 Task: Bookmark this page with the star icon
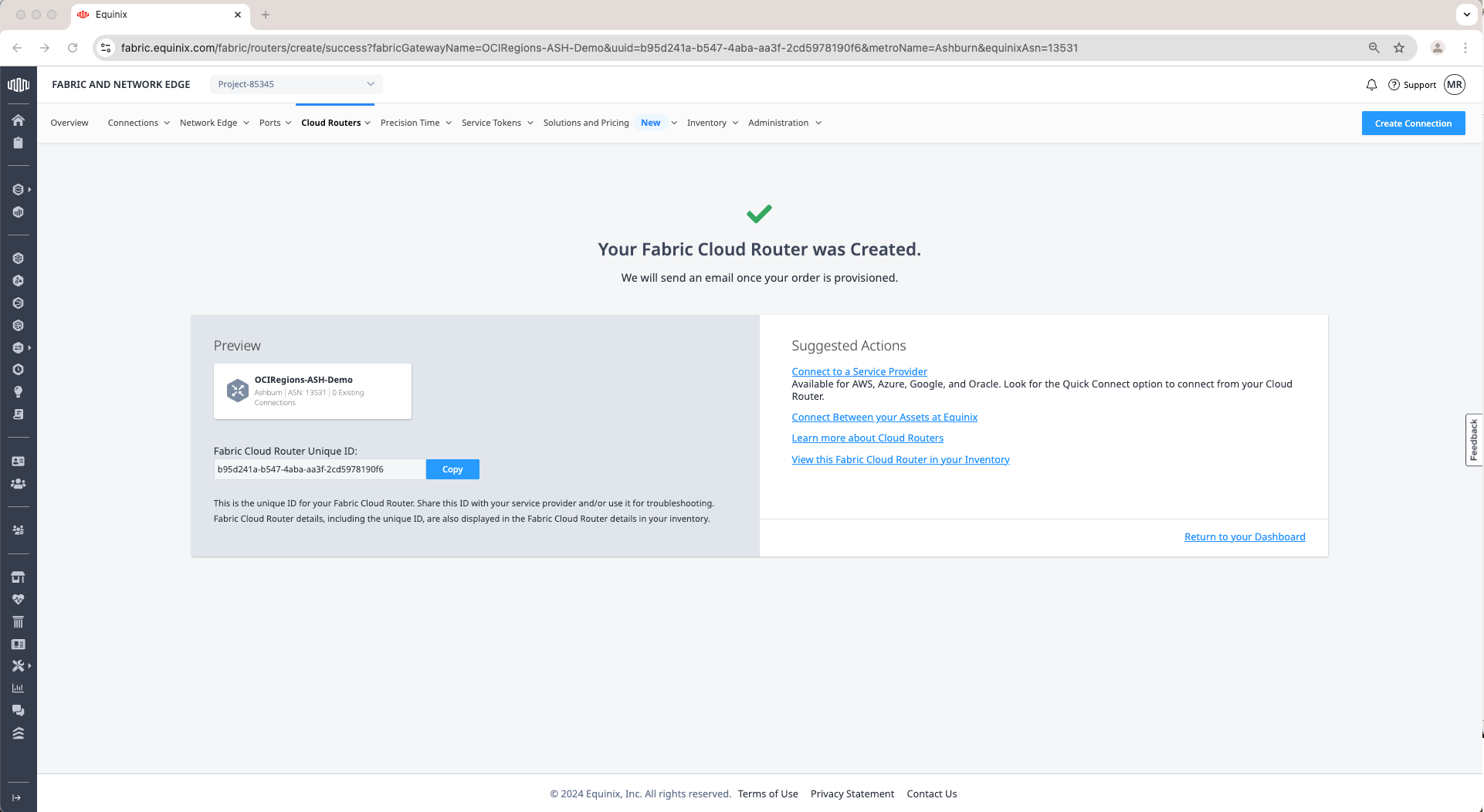1398,48
